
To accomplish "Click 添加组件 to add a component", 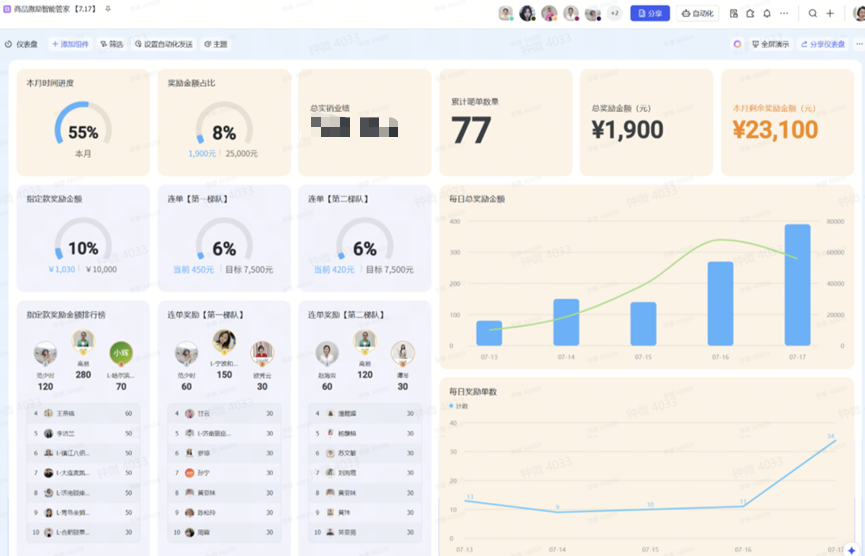I will click(70, 44).
